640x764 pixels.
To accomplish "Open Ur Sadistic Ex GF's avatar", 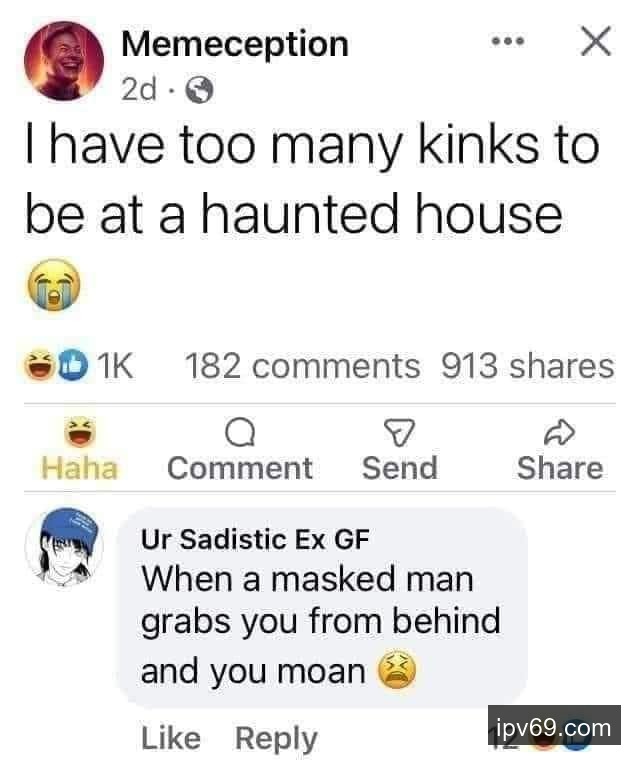I will [64, 546].
